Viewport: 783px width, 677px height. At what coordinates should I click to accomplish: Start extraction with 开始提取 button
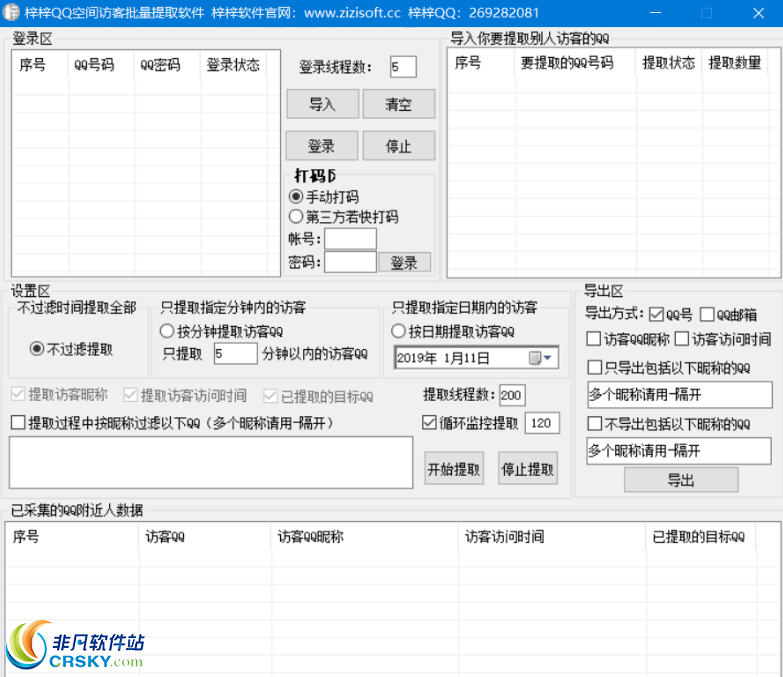click(x=453, y=469)
